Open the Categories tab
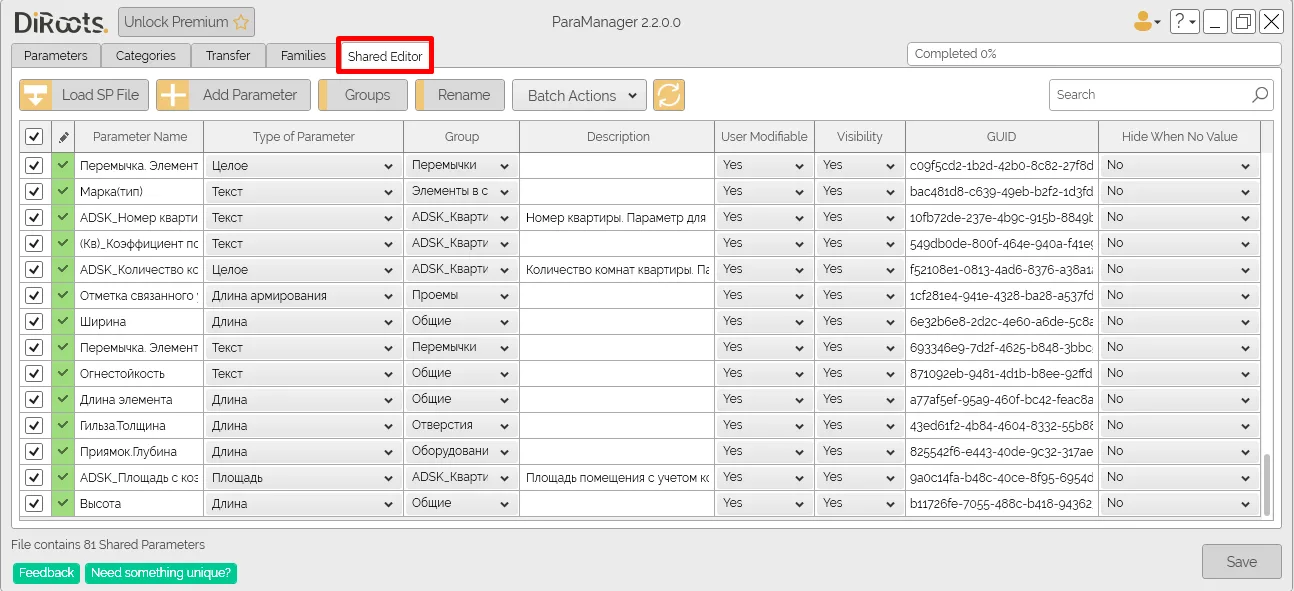The height and width of the screenshot is (591, 1294). (x=145, y=56)
